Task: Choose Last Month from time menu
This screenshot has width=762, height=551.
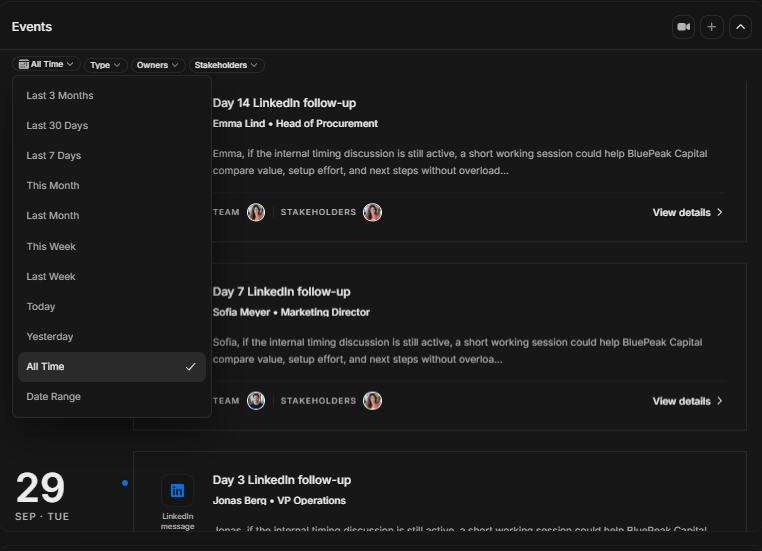Action: coord(112,216)
